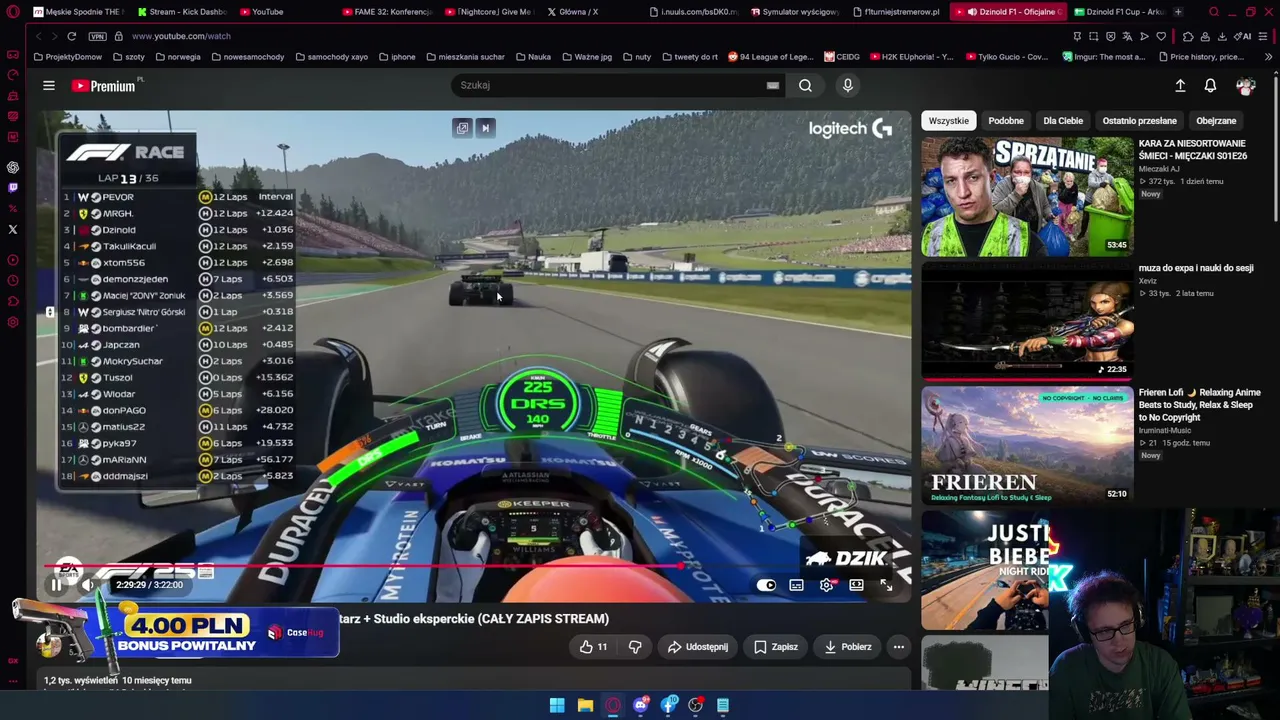The height and width of the screenshot is (720, 1280).
Task: Open File Explorer from taskbar
Action: (585, 706)
